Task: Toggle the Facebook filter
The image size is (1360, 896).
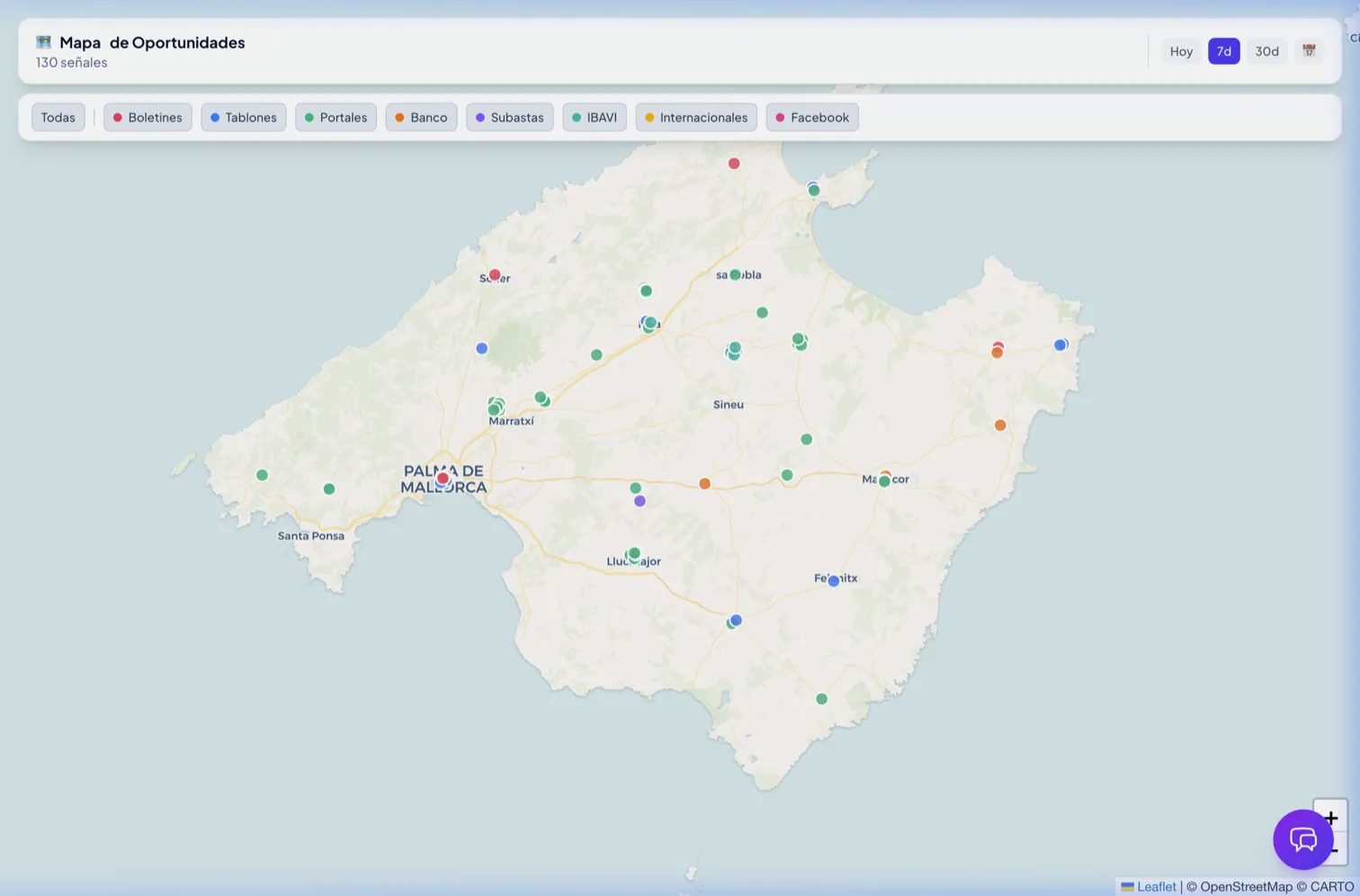Action: click(812, 117)
